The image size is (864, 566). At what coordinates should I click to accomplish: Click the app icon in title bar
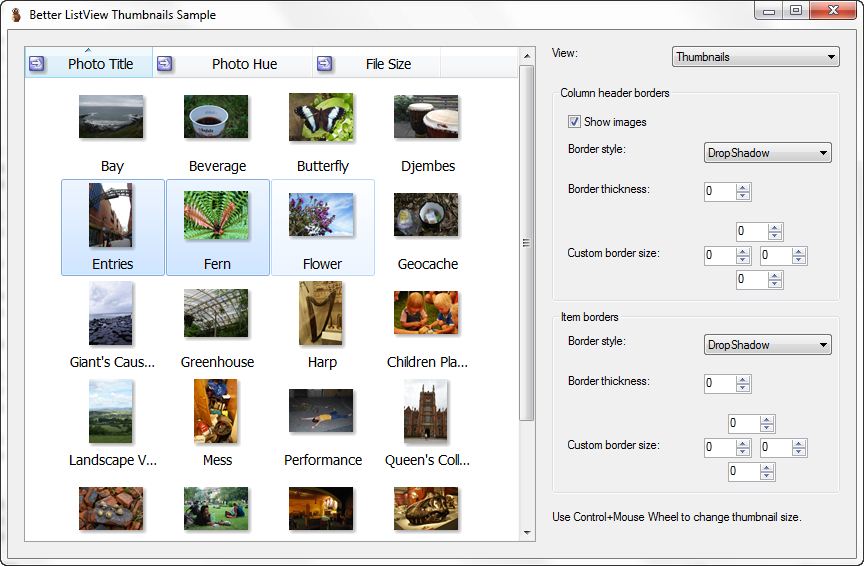pos(14,15)
